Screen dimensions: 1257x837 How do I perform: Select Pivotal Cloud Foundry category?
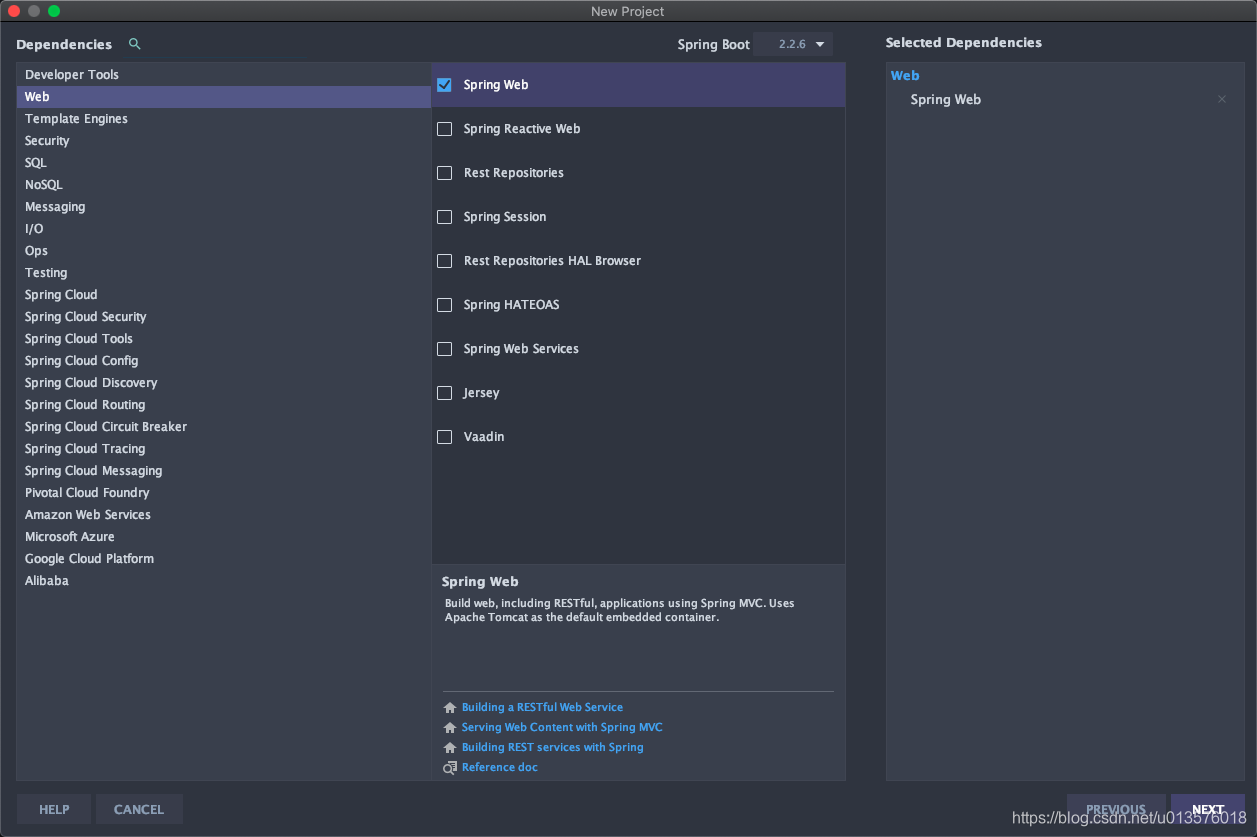223,493
